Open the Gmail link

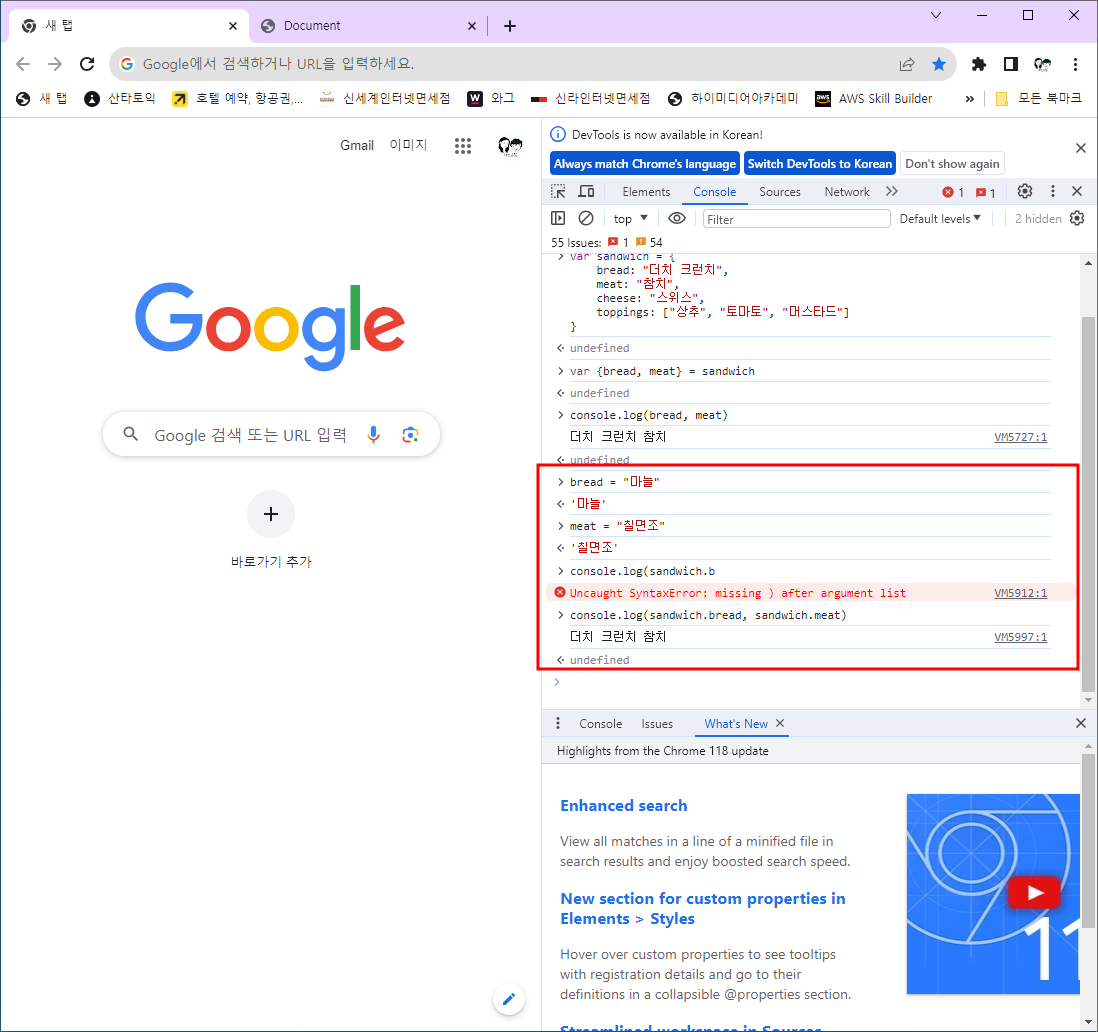pos(357,146)
